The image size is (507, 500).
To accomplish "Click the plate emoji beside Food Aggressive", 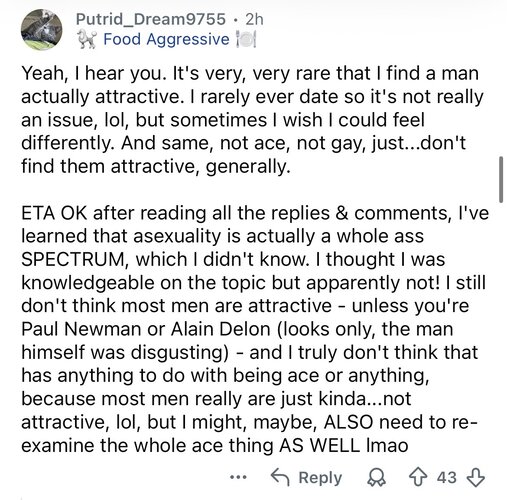I will coord(246,39).
